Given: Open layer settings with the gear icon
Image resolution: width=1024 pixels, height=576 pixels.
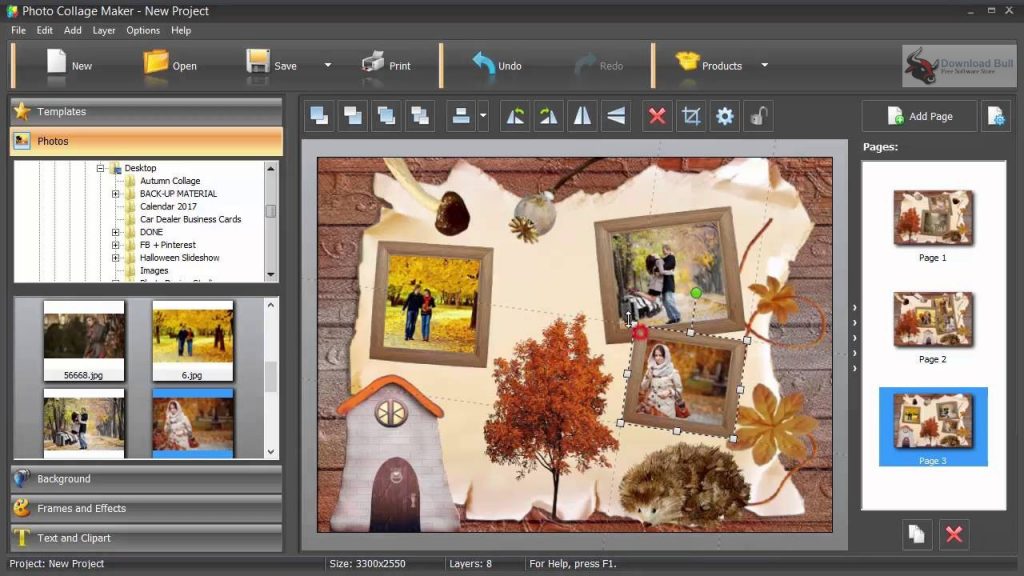Looking at the screenshot, I should pyautogui.click(x=723, y=116).
